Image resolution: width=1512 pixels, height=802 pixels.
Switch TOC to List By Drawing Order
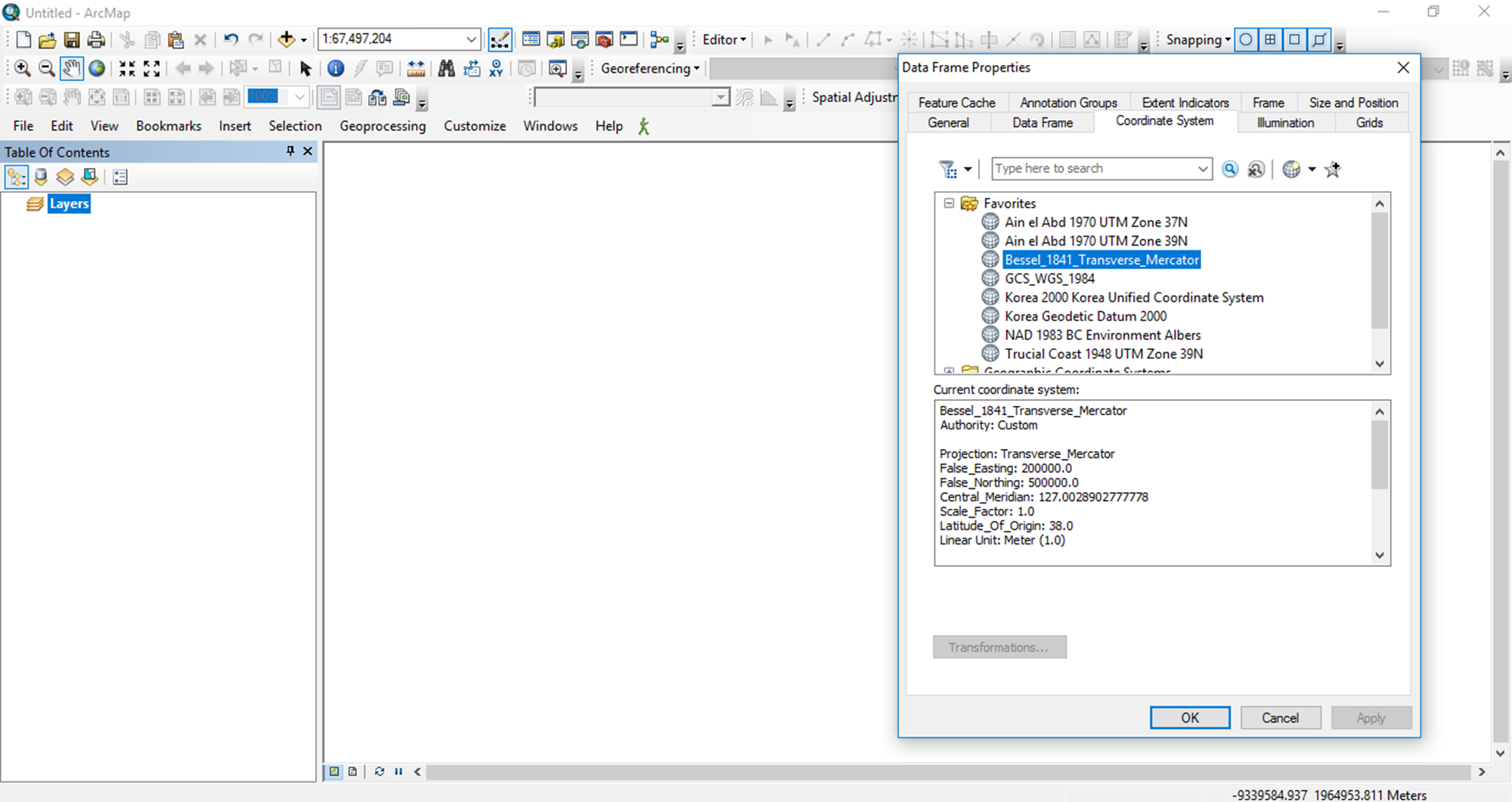click(x=17, y=177)
